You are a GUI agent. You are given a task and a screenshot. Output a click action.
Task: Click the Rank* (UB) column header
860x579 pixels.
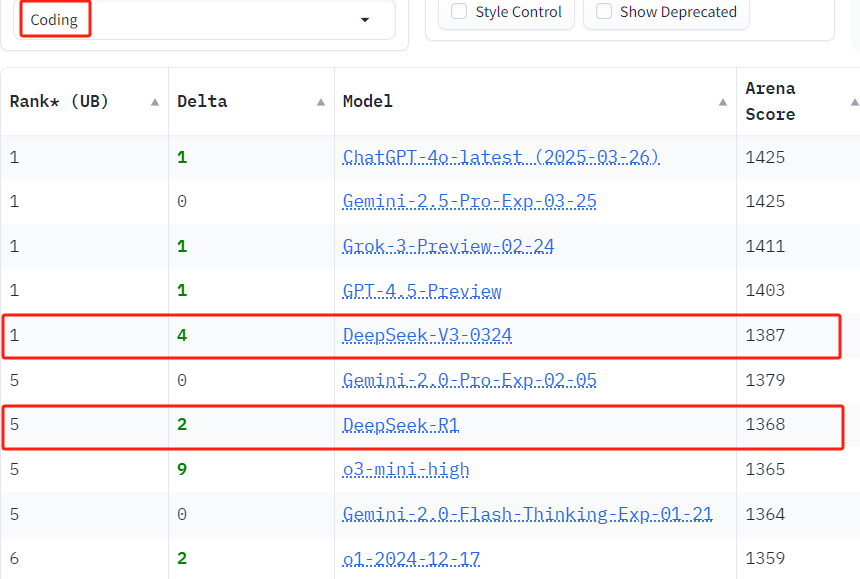pyautogui.click(x=84, y=101)
